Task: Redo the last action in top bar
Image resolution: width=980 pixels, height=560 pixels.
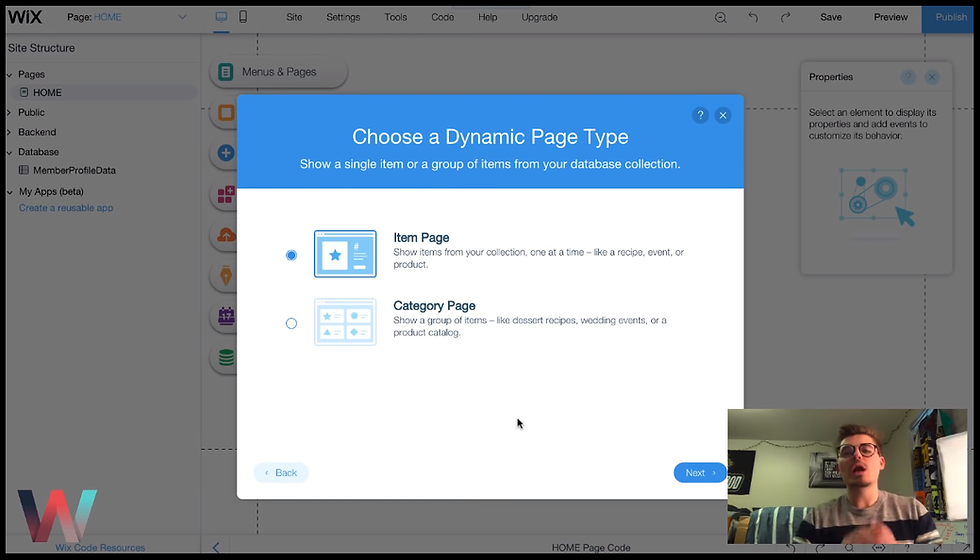Action: [x=786, y=18]
